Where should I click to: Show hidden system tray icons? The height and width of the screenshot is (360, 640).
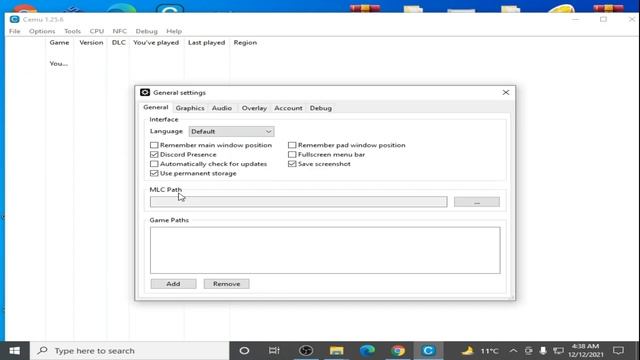tap(513, 351)
